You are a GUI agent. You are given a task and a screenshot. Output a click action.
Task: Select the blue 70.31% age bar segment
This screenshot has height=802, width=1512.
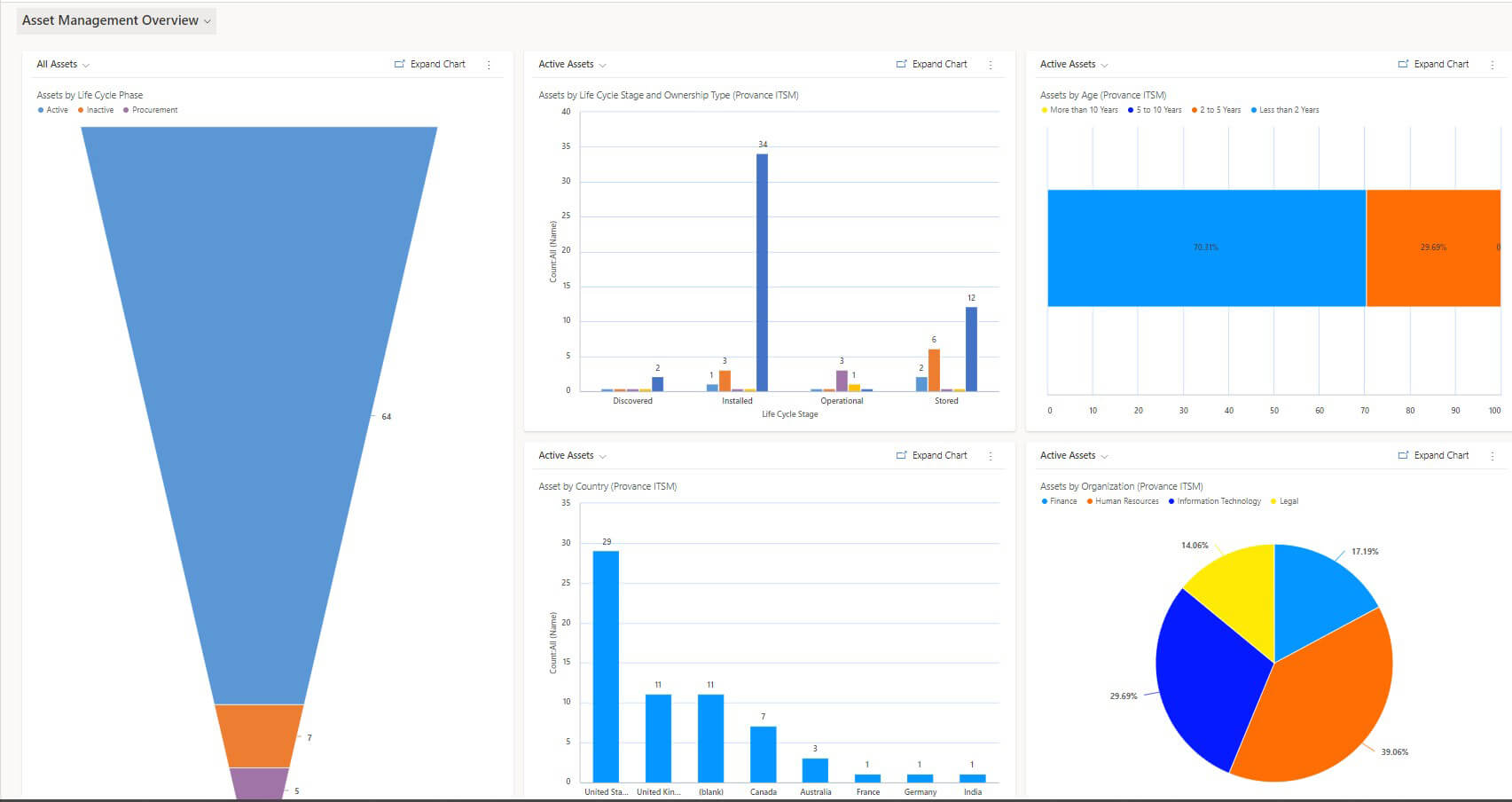1206,248
